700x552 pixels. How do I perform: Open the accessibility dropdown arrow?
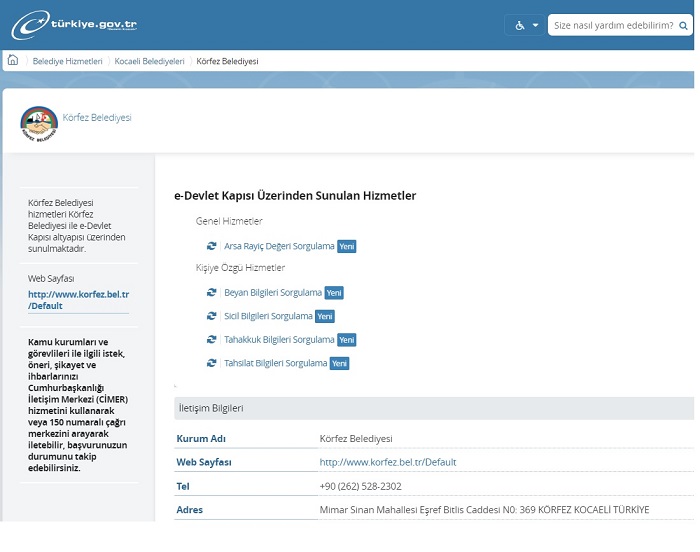point(535,25)
